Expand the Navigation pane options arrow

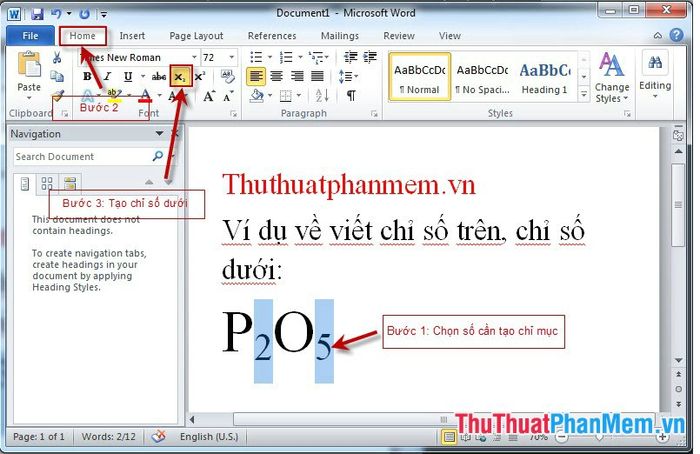[x=159, y=133]
